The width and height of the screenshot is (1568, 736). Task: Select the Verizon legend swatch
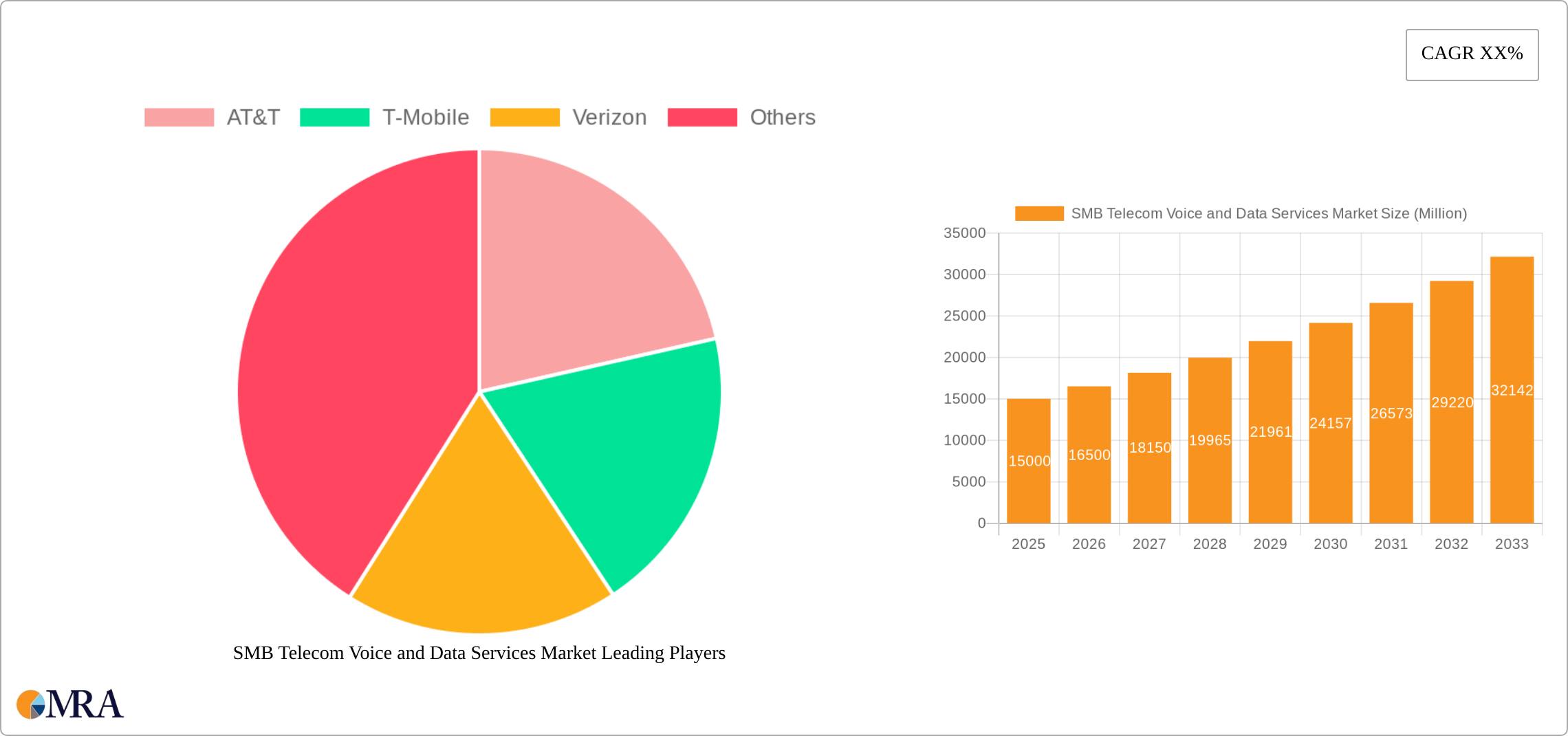click(x=526, y=117)
